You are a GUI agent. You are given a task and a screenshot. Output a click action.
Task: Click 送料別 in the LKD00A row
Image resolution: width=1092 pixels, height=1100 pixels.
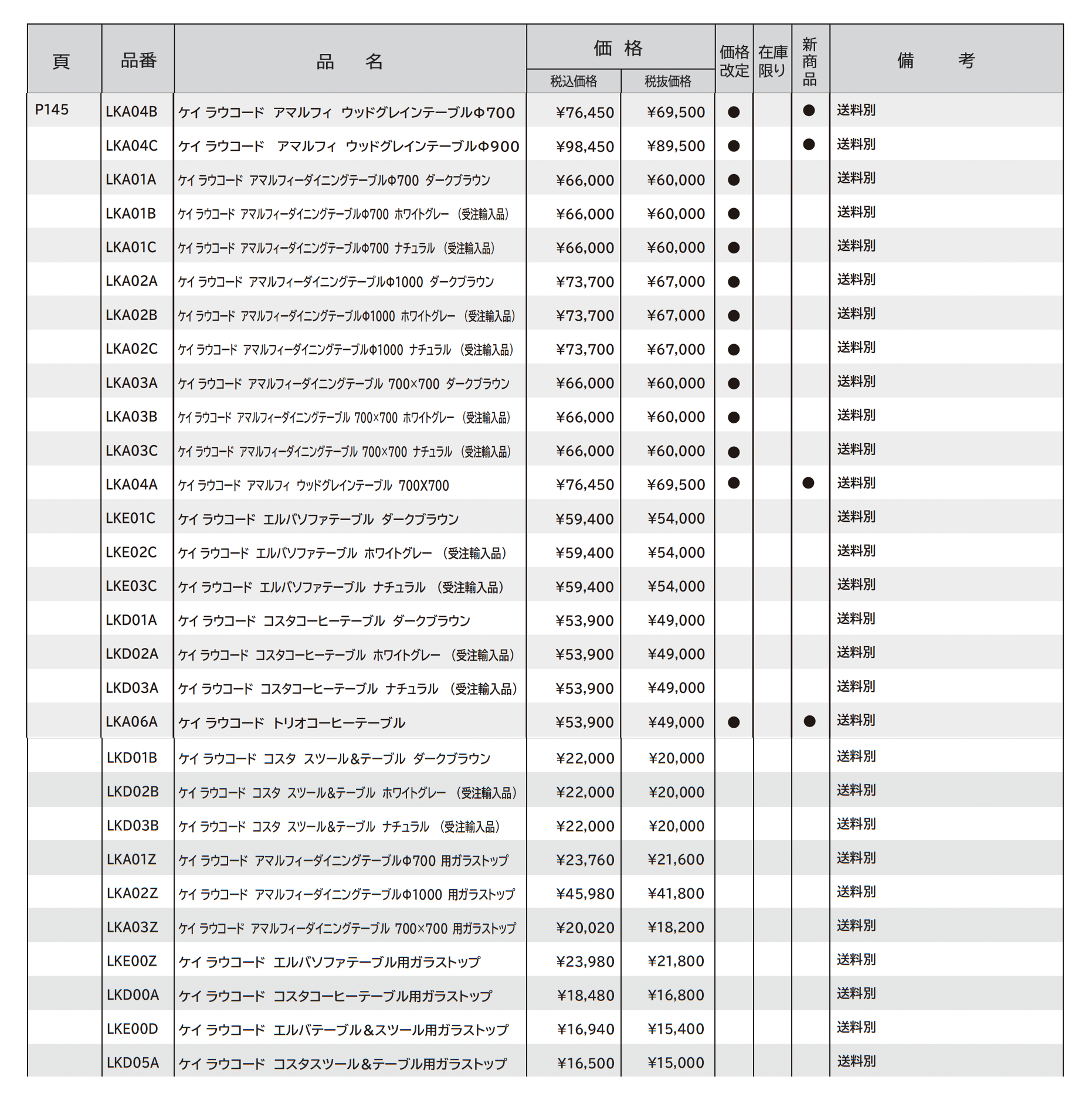856,993
